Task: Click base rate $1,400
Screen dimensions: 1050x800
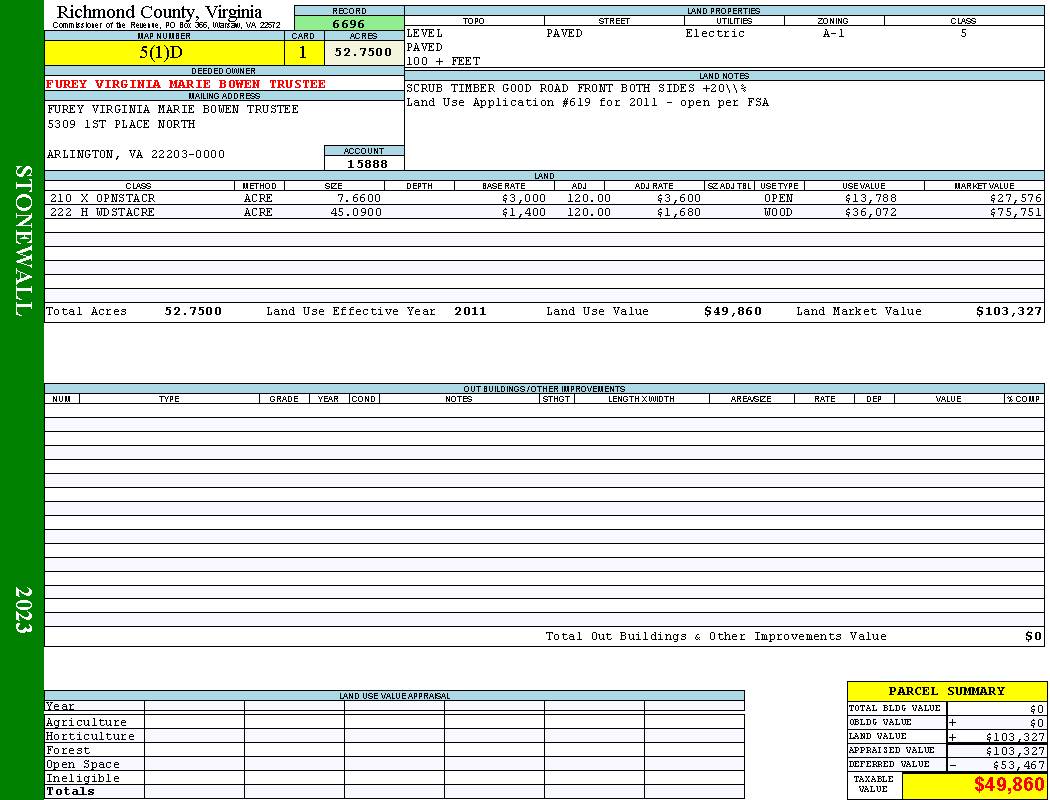Action: tap(524, 212)
